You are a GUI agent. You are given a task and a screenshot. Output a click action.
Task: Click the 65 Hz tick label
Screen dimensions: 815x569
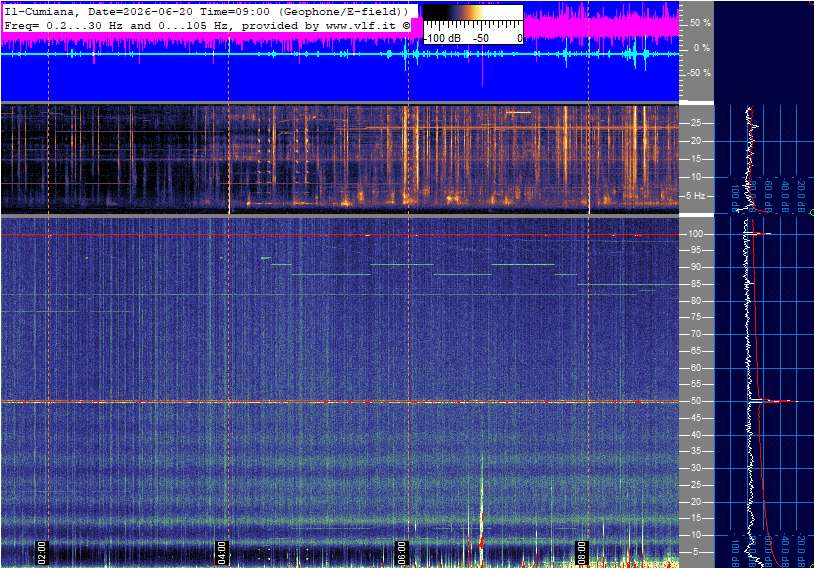tap(695, 351)
